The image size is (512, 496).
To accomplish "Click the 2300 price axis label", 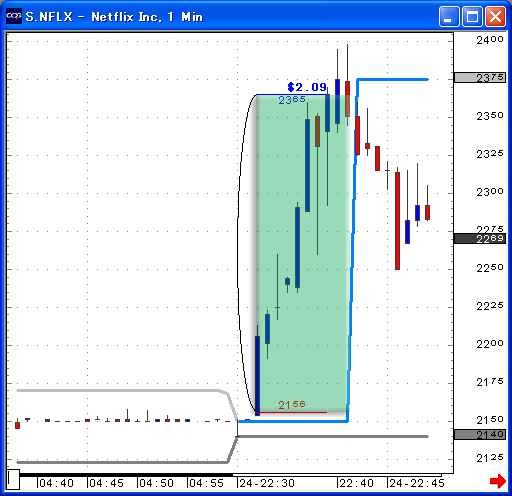I will [x=490, y=192].
